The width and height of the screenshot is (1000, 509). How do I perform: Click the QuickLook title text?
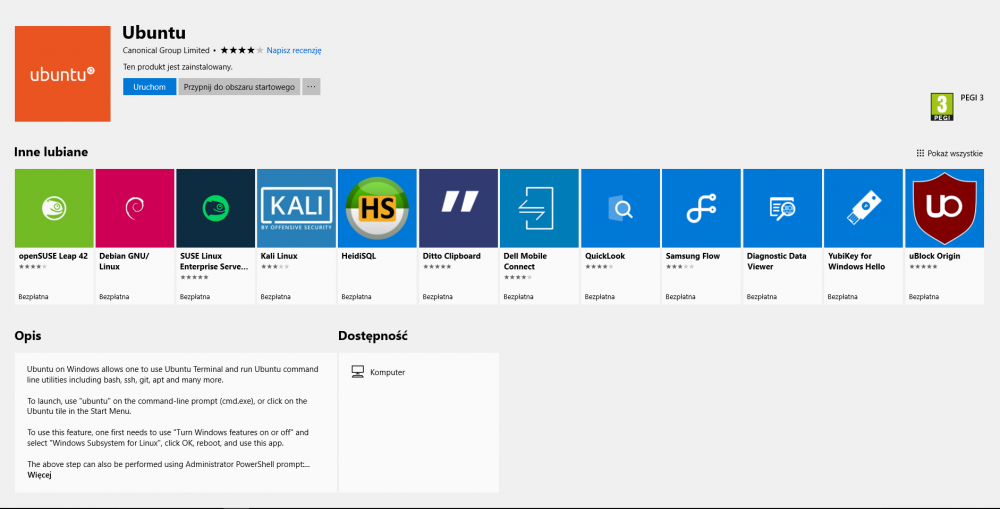click(605, 256)
